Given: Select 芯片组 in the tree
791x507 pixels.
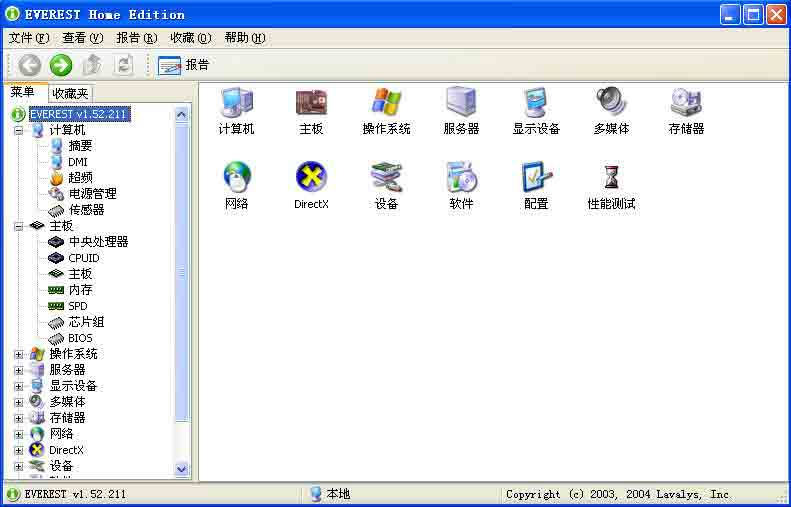Looking at the screenshot, I should coord(86,322).
